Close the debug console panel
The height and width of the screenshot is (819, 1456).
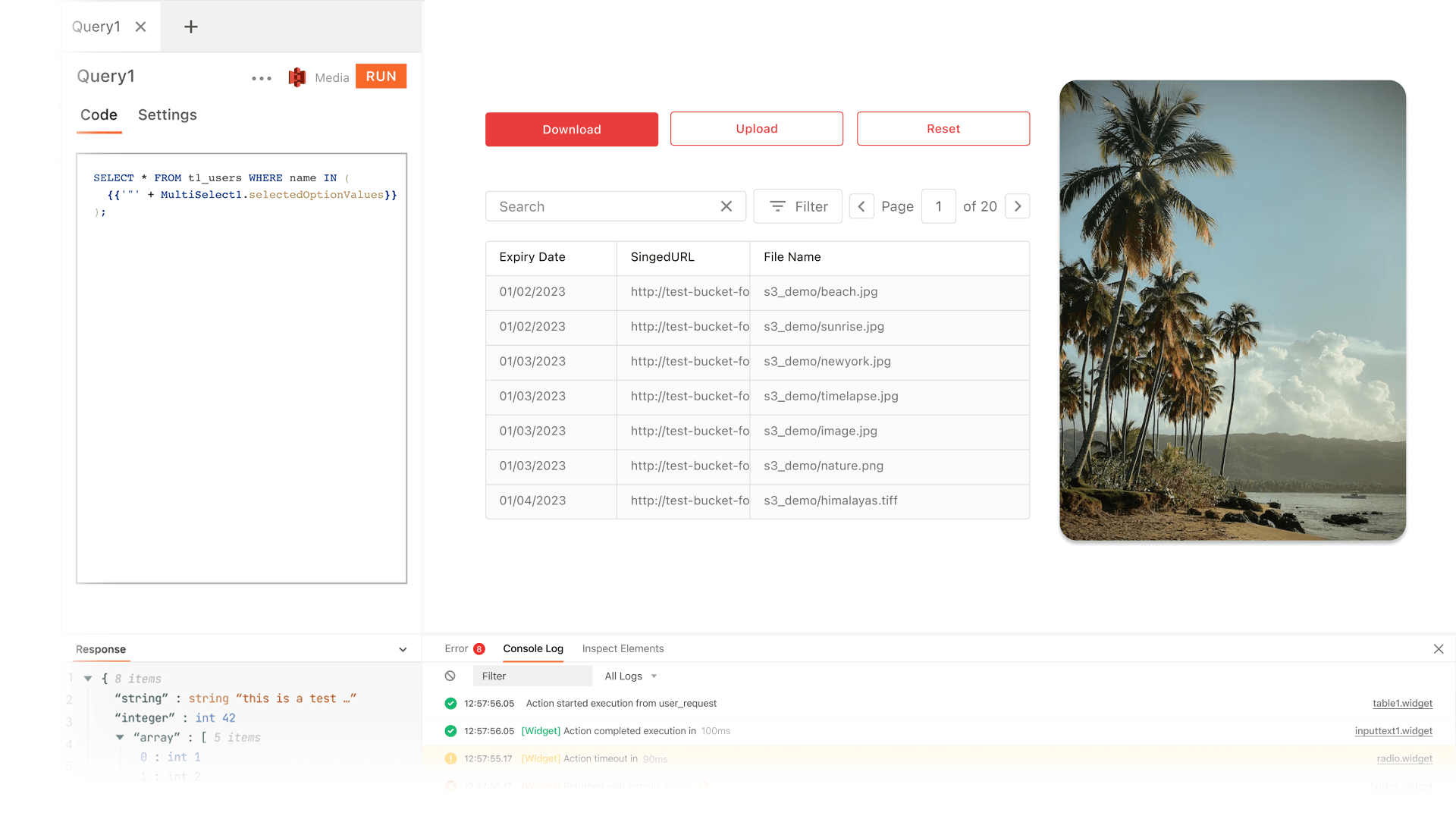(1438, 649)
